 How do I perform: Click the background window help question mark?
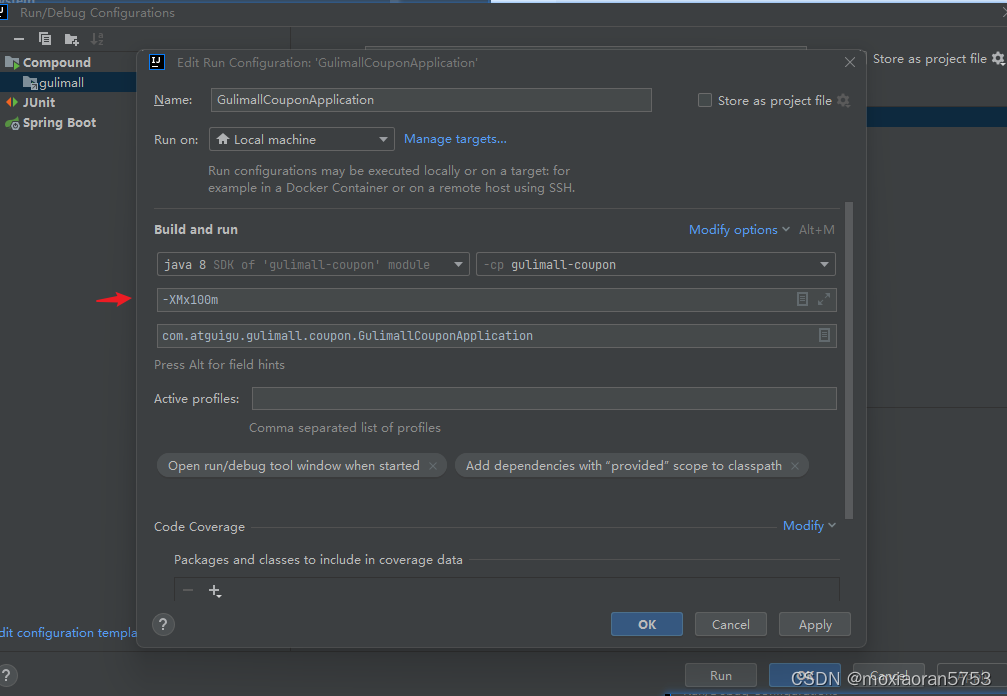[6, 675]
